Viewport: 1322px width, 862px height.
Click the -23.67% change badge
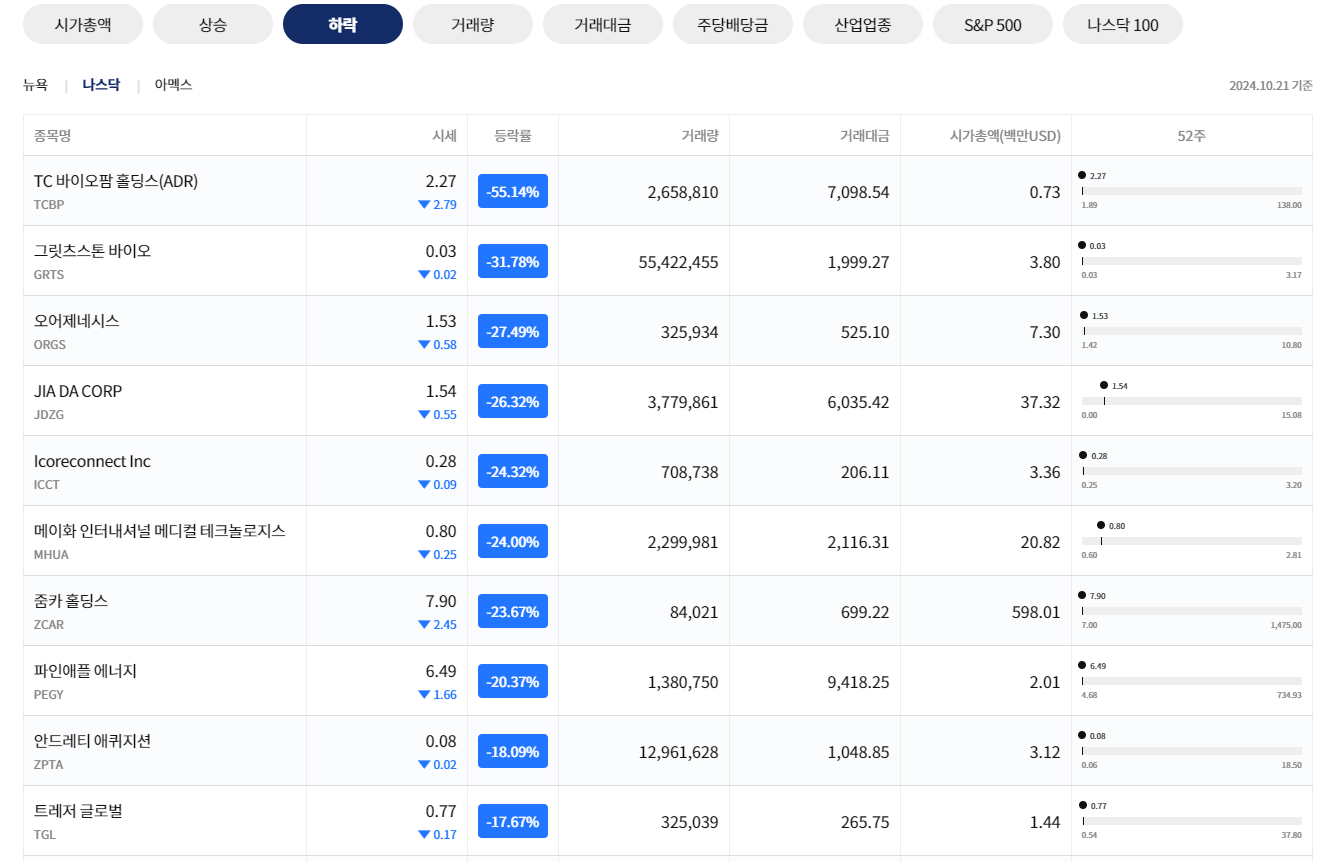click(x=513, y=611)
